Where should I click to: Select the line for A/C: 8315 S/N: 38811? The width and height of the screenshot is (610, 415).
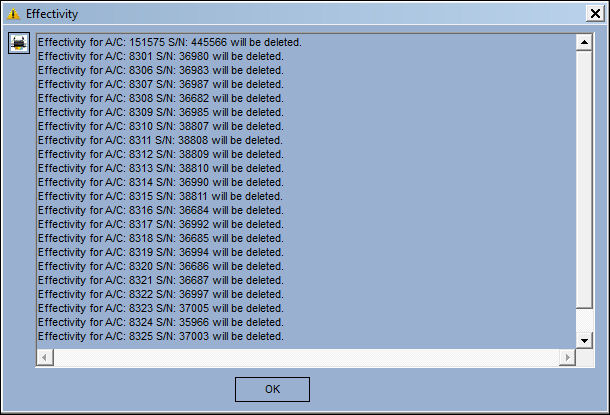click(160, 196)
